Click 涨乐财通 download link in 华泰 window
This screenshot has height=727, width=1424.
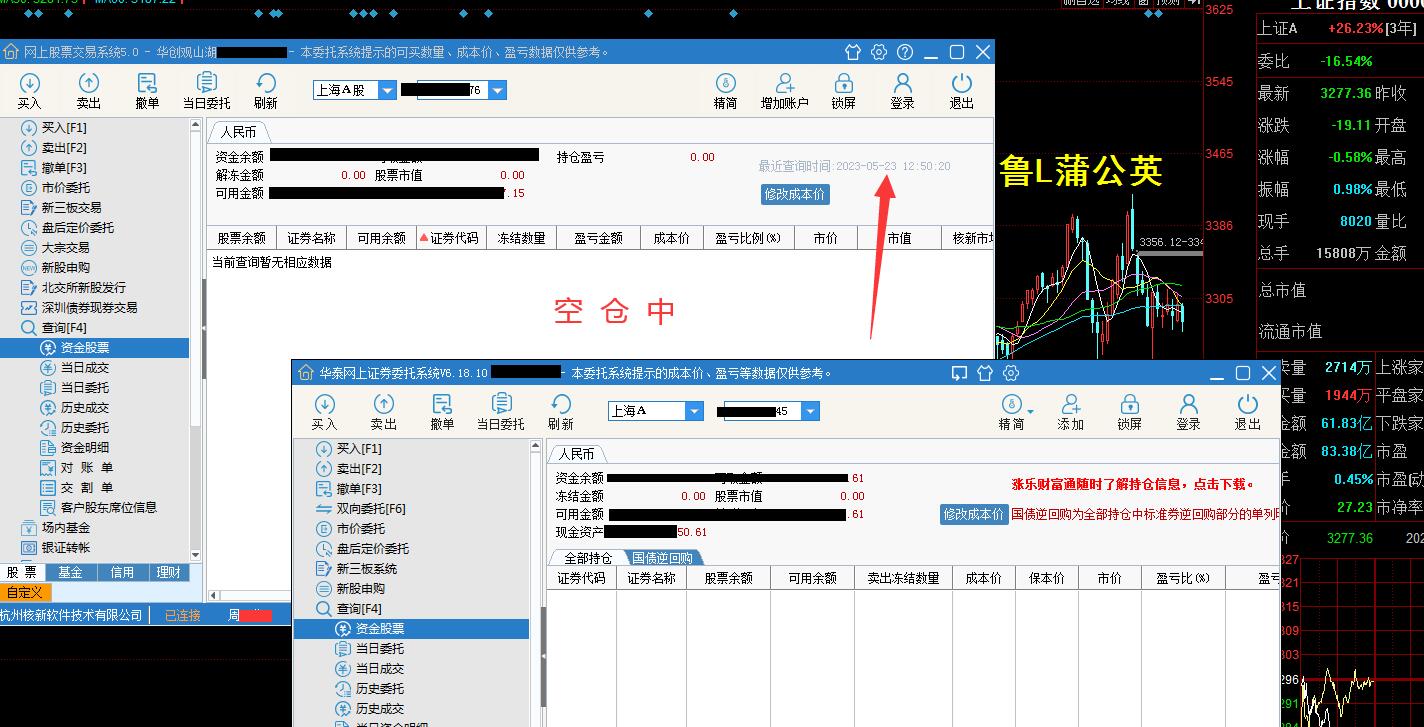point(1132,484)
